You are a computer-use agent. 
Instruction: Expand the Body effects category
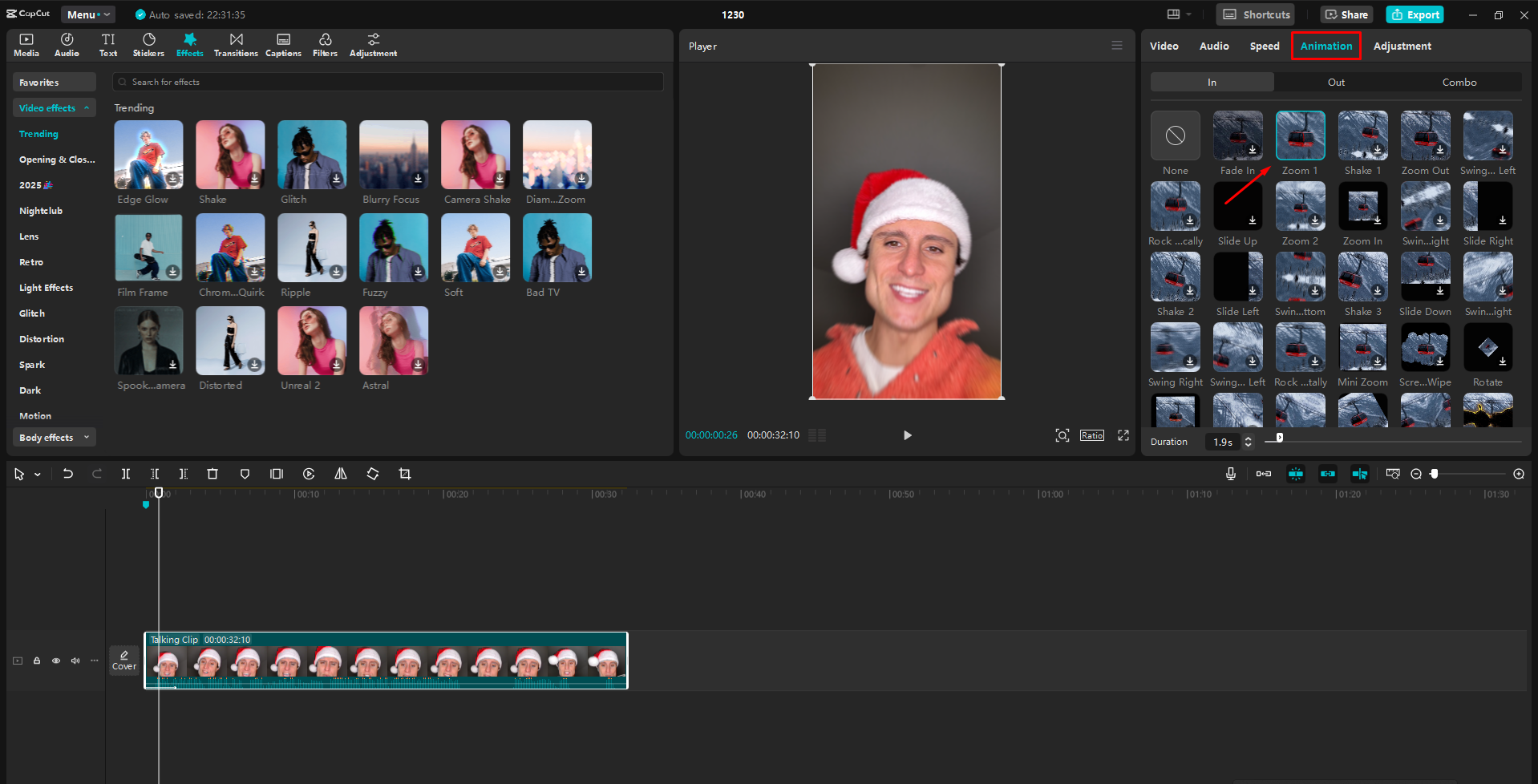54,437
